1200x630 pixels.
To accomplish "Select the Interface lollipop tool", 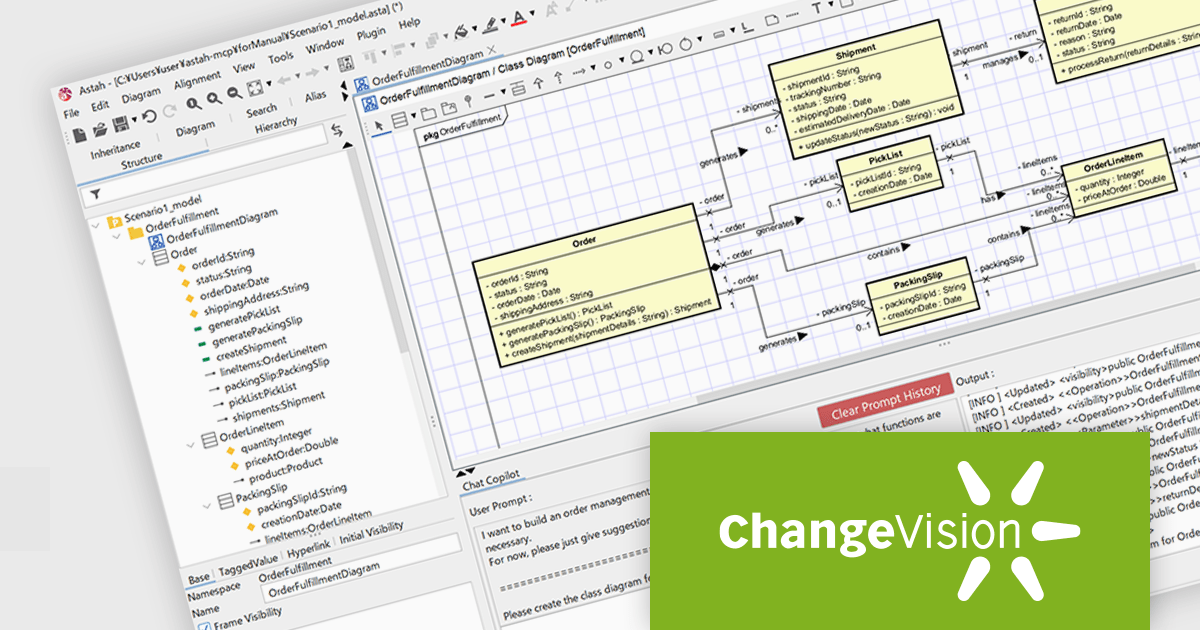I will click(x=469, y=101).
